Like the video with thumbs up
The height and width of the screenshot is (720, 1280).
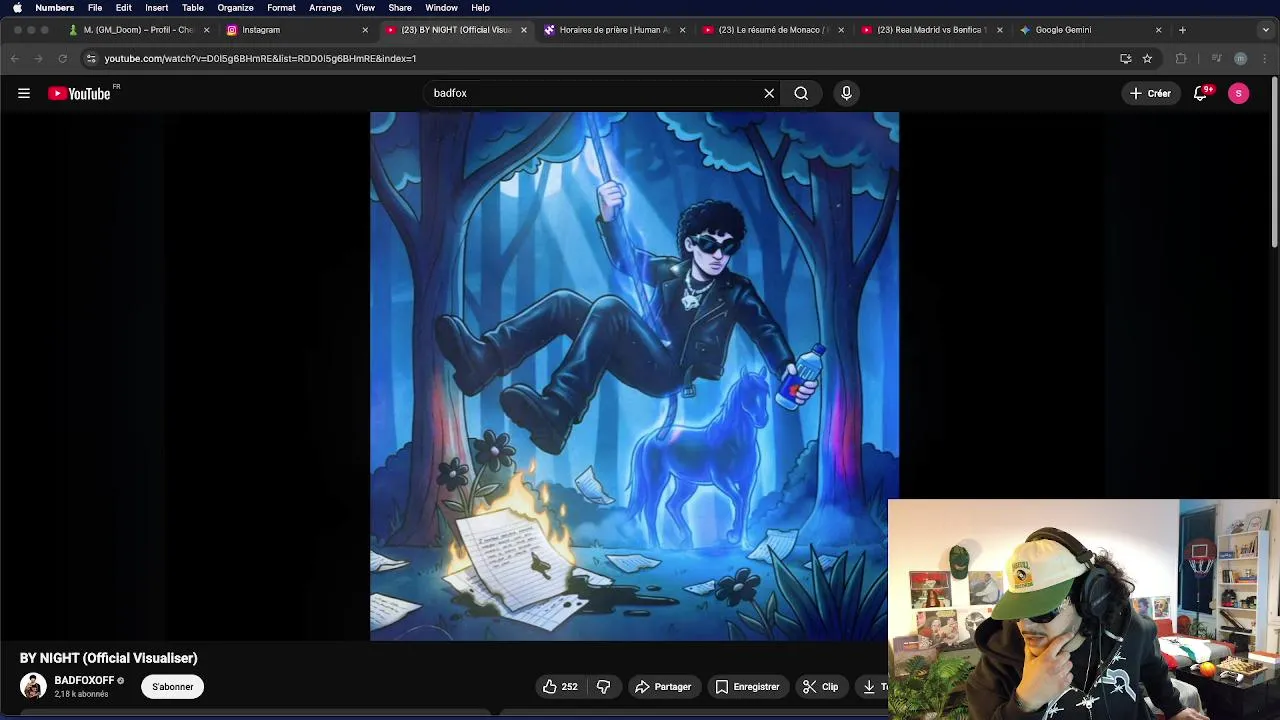(559, 687)
